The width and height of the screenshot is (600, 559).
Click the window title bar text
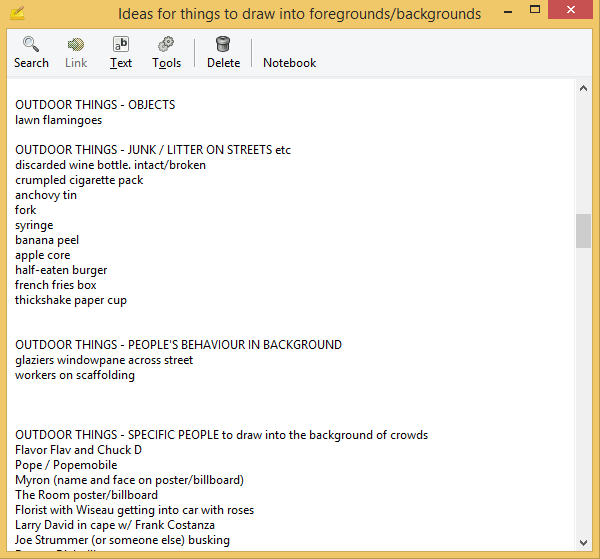click(x=299, y=14)
